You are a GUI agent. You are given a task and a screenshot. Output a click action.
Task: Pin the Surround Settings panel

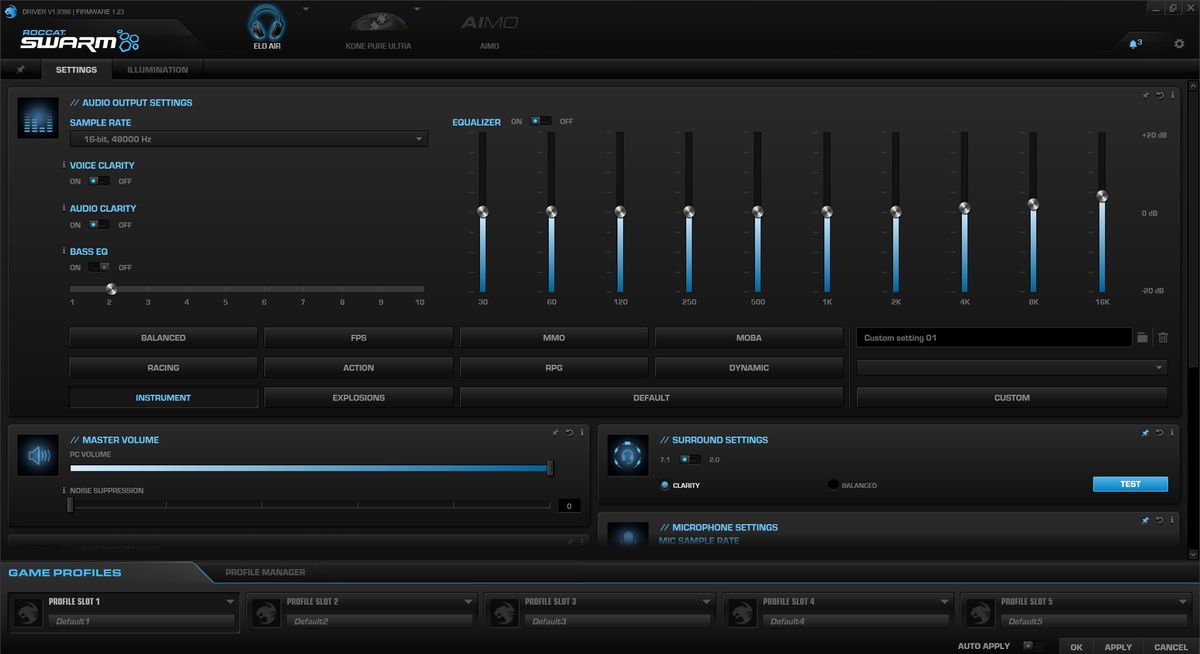(x=1146, y=433)
